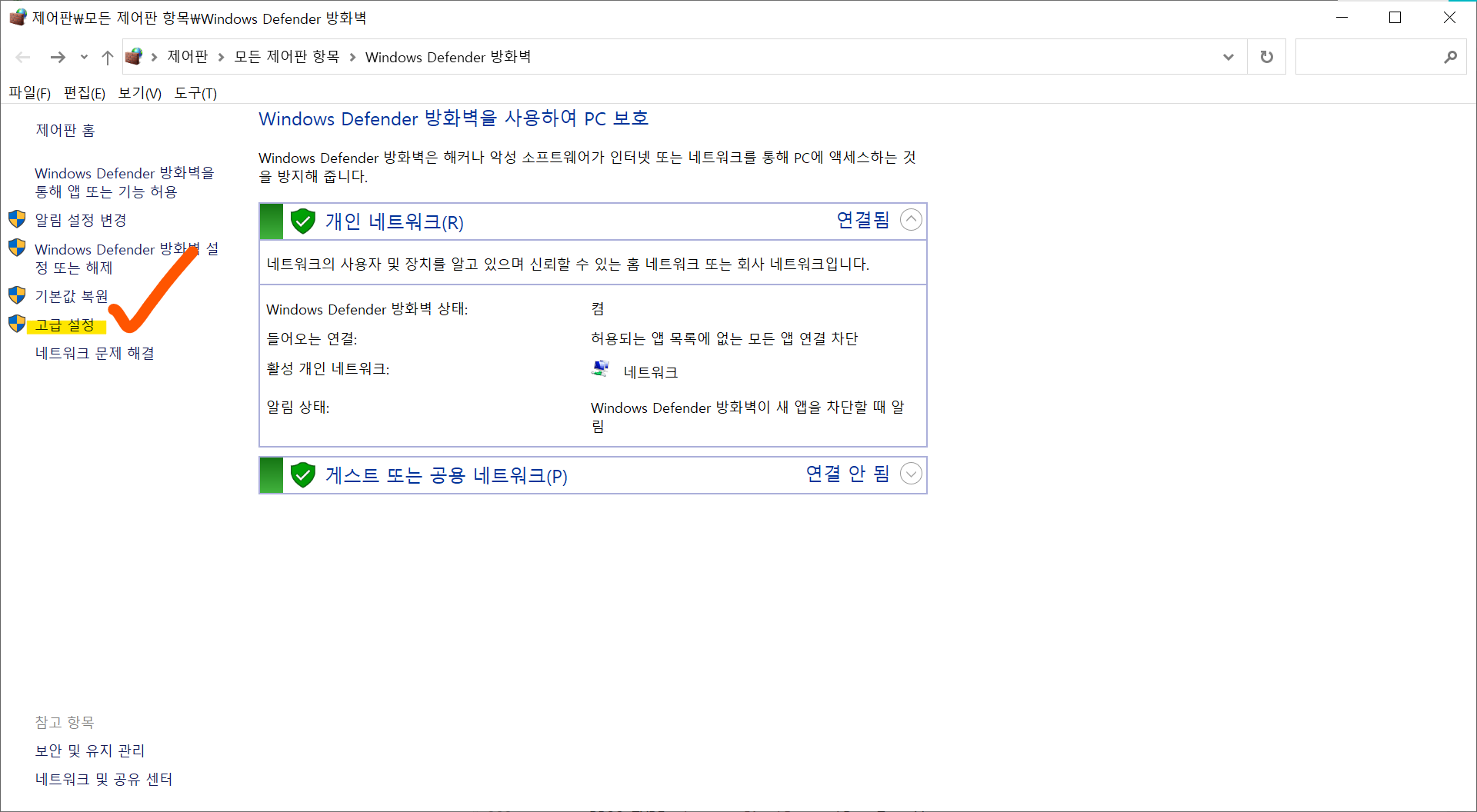Click the search magnifier icon
The width and height of the screenshot is (1477, 812).
pos(1450,57)
